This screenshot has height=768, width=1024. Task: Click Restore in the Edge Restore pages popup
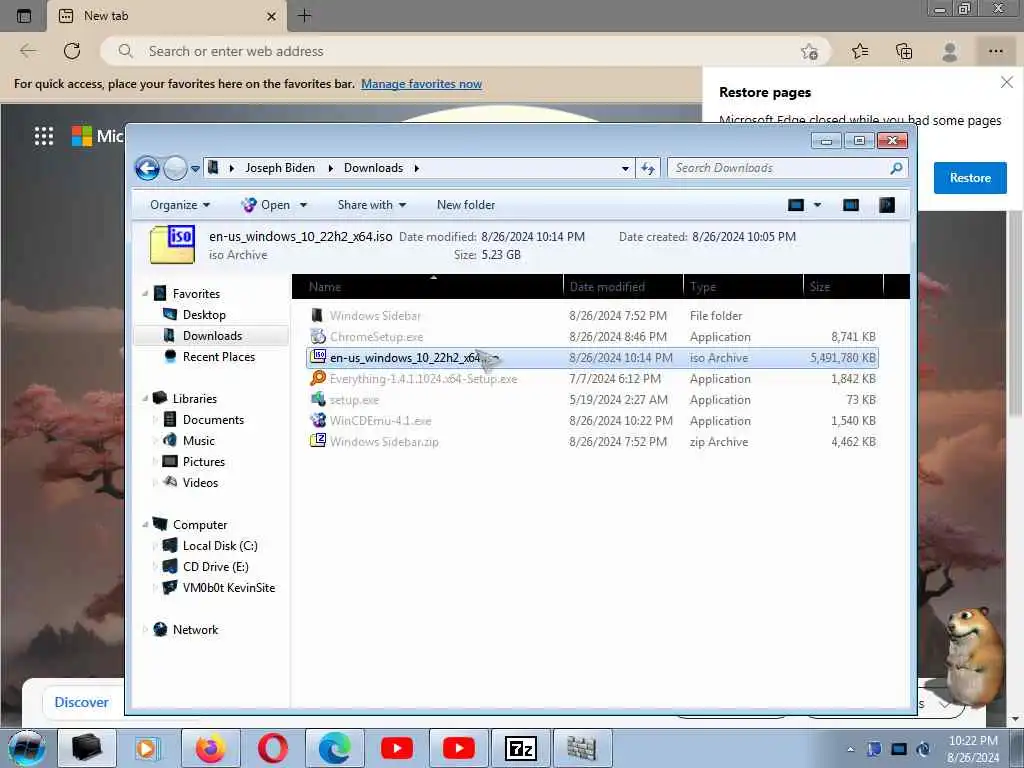pos(970,178)
